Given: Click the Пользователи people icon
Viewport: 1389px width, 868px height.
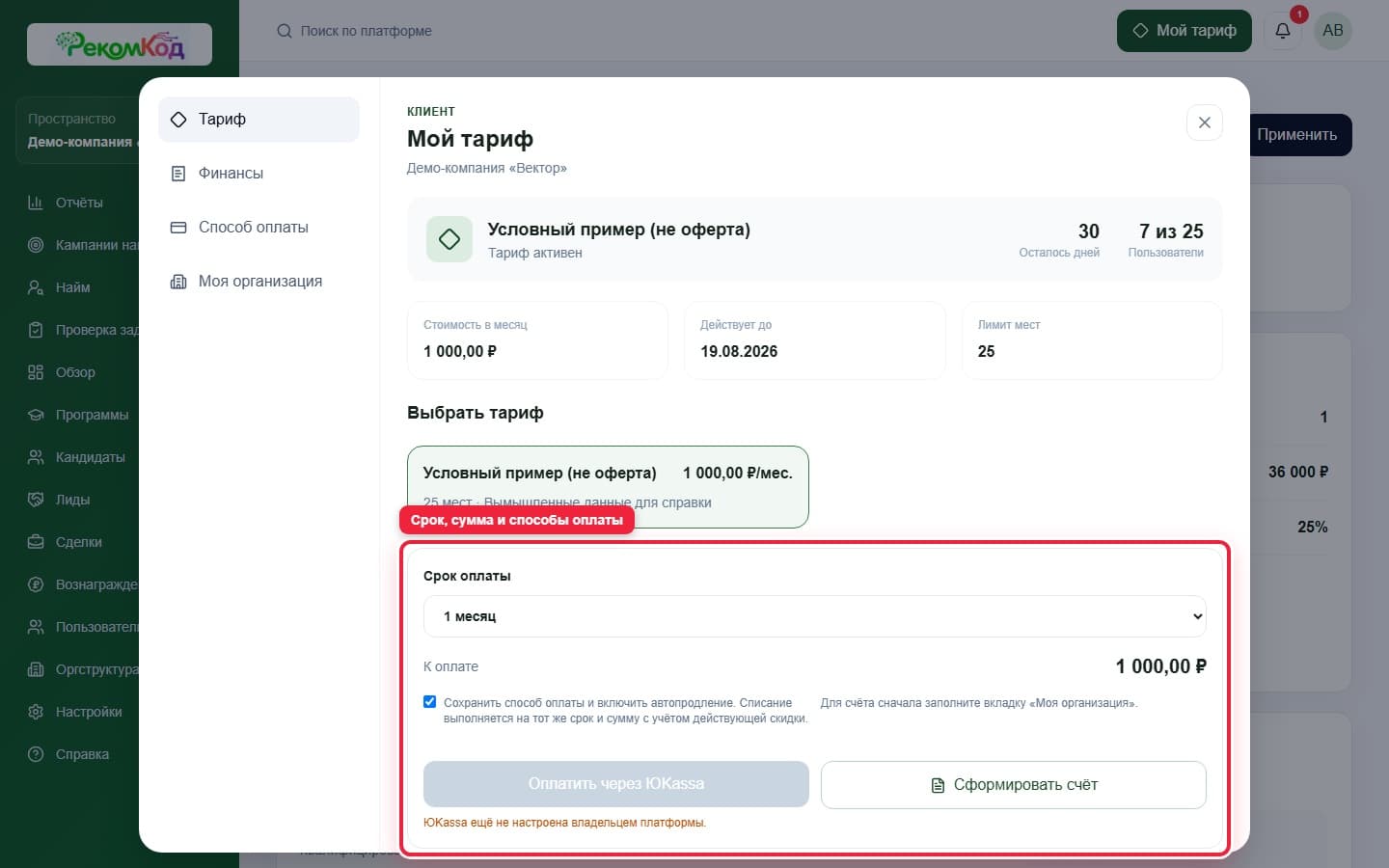Looking at the screenshot, I should coord(36,627).
